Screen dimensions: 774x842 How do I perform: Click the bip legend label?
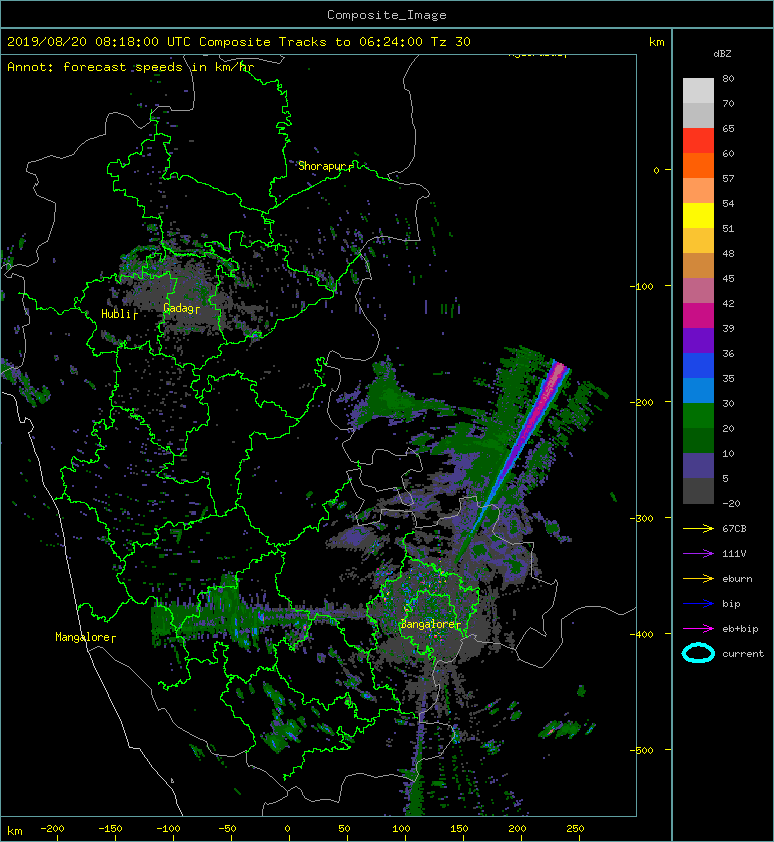731,604
